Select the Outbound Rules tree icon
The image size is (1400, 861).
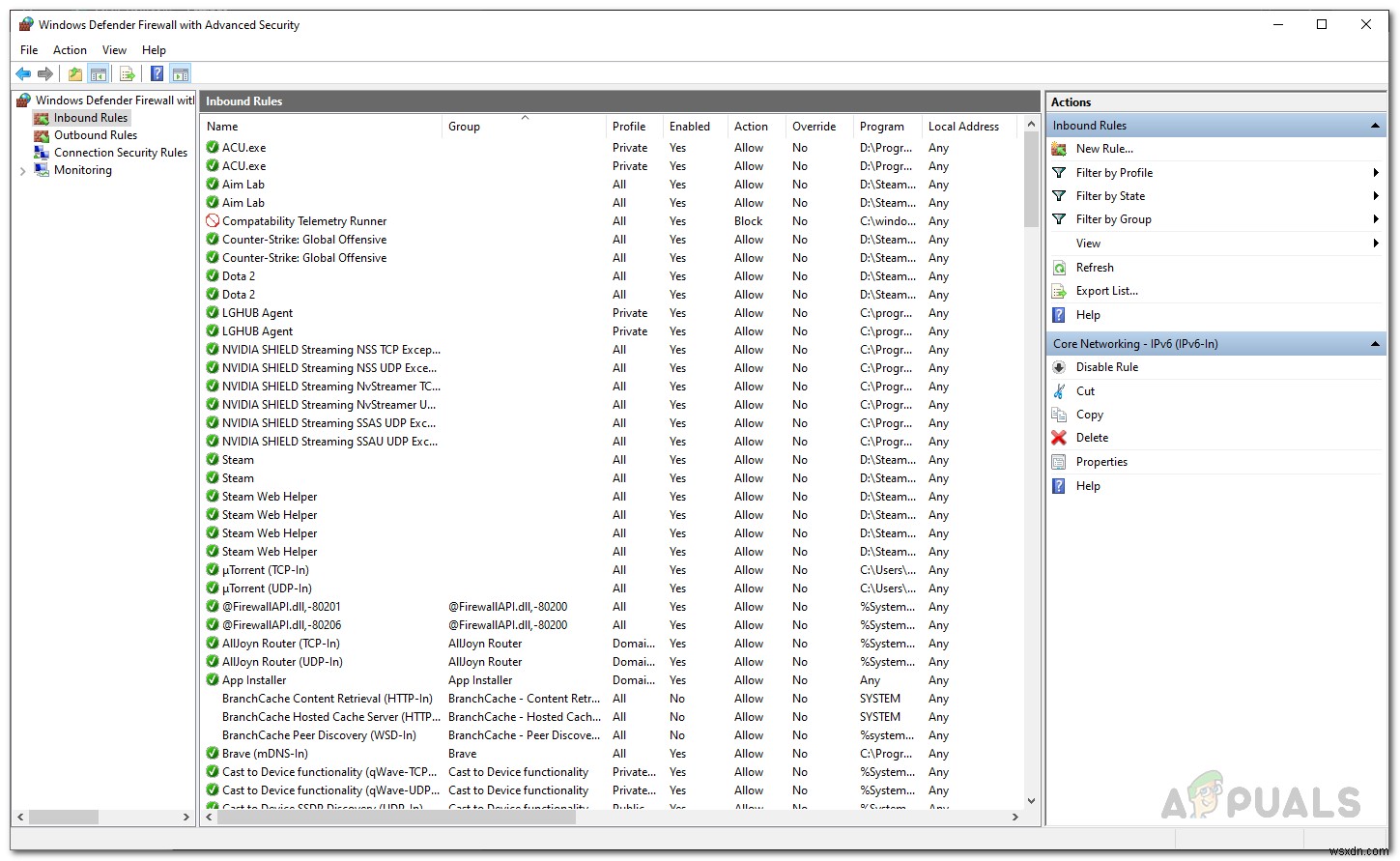42,135
